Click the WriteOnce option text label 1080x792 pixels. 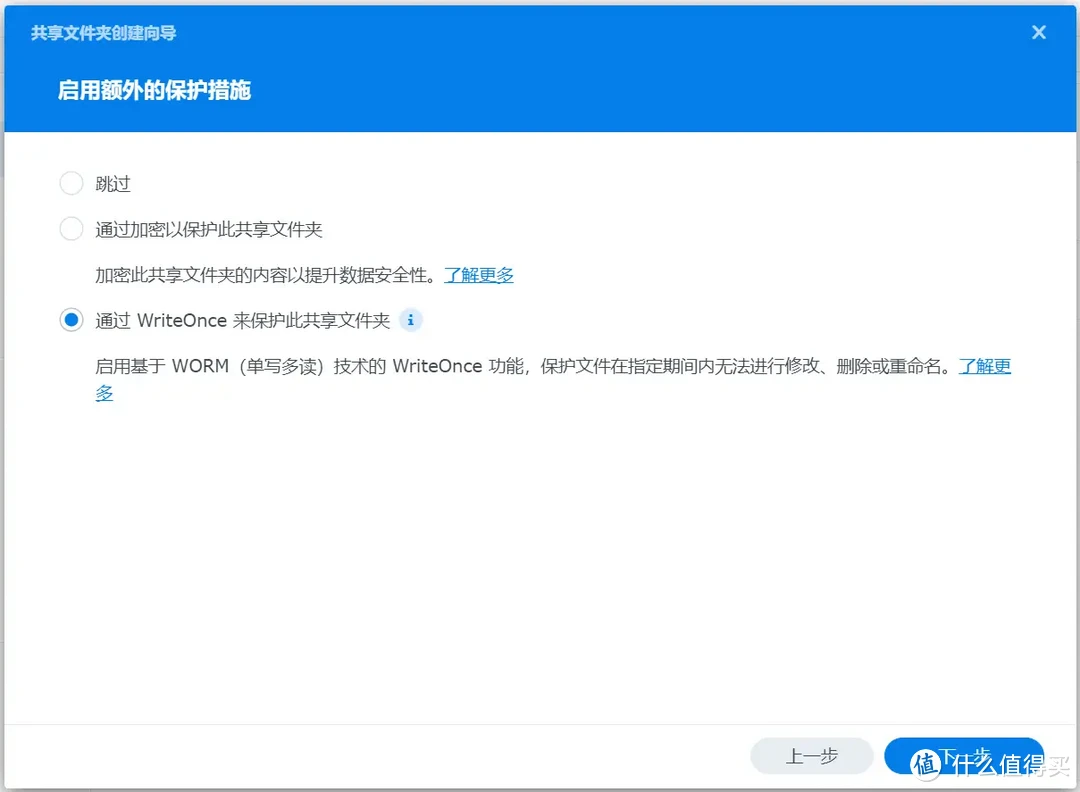pyautogui.click(x=240, y=320)
